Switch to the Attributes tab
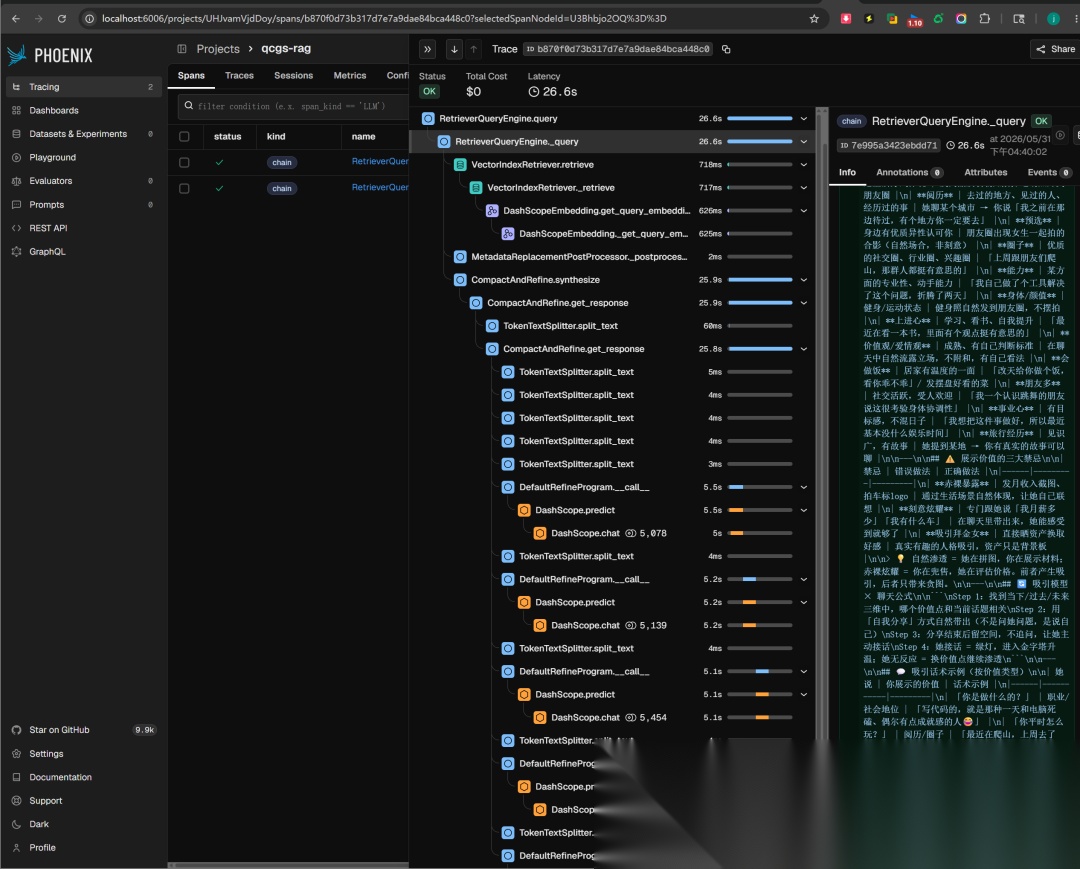This screenshot has width=1080, height=869. [x=985, y=172]
